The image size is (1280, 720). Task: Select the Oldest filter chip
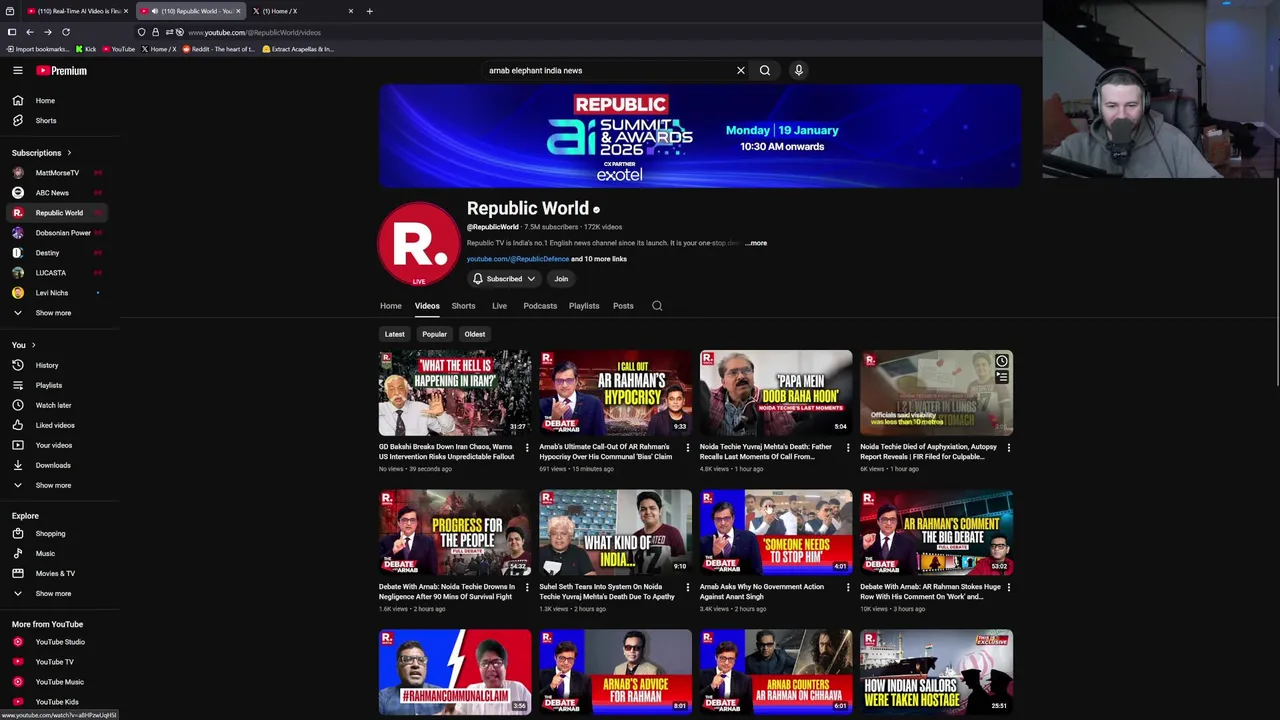(475, 334)
